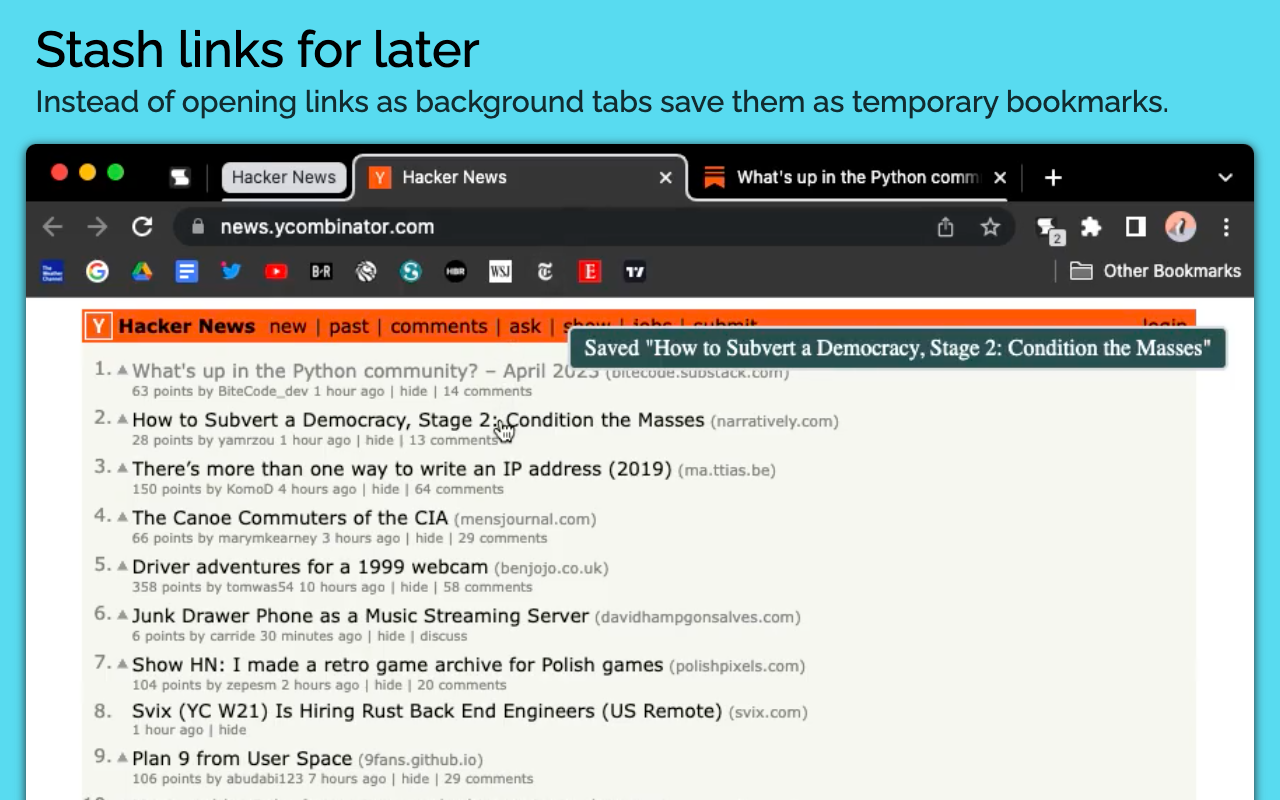The image size is (1280, 800).
Task: Expand the tab search chevron
Action: click(x=1225, y=178)
